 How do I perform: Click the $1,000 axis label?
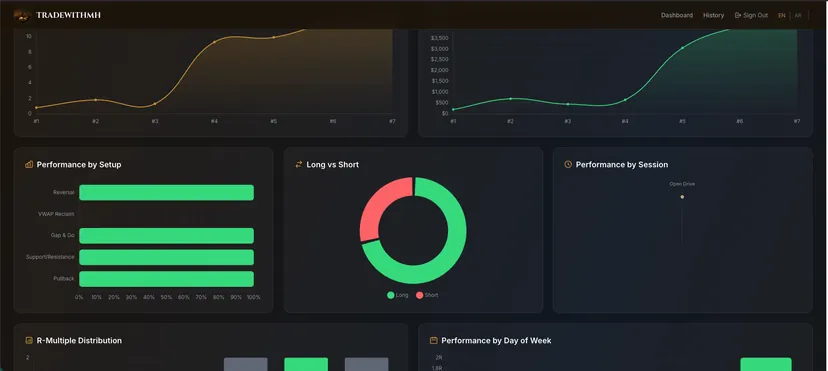point(440,92)
